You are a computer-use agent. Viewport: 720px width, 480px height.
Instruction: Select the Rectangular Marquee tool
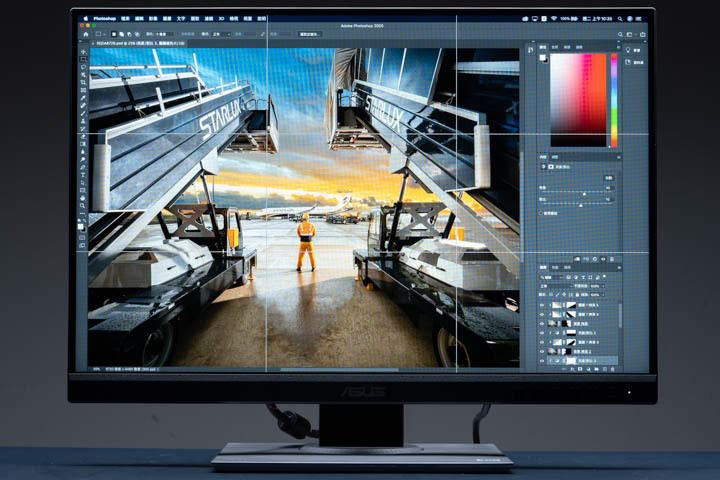tap(83, 60)
